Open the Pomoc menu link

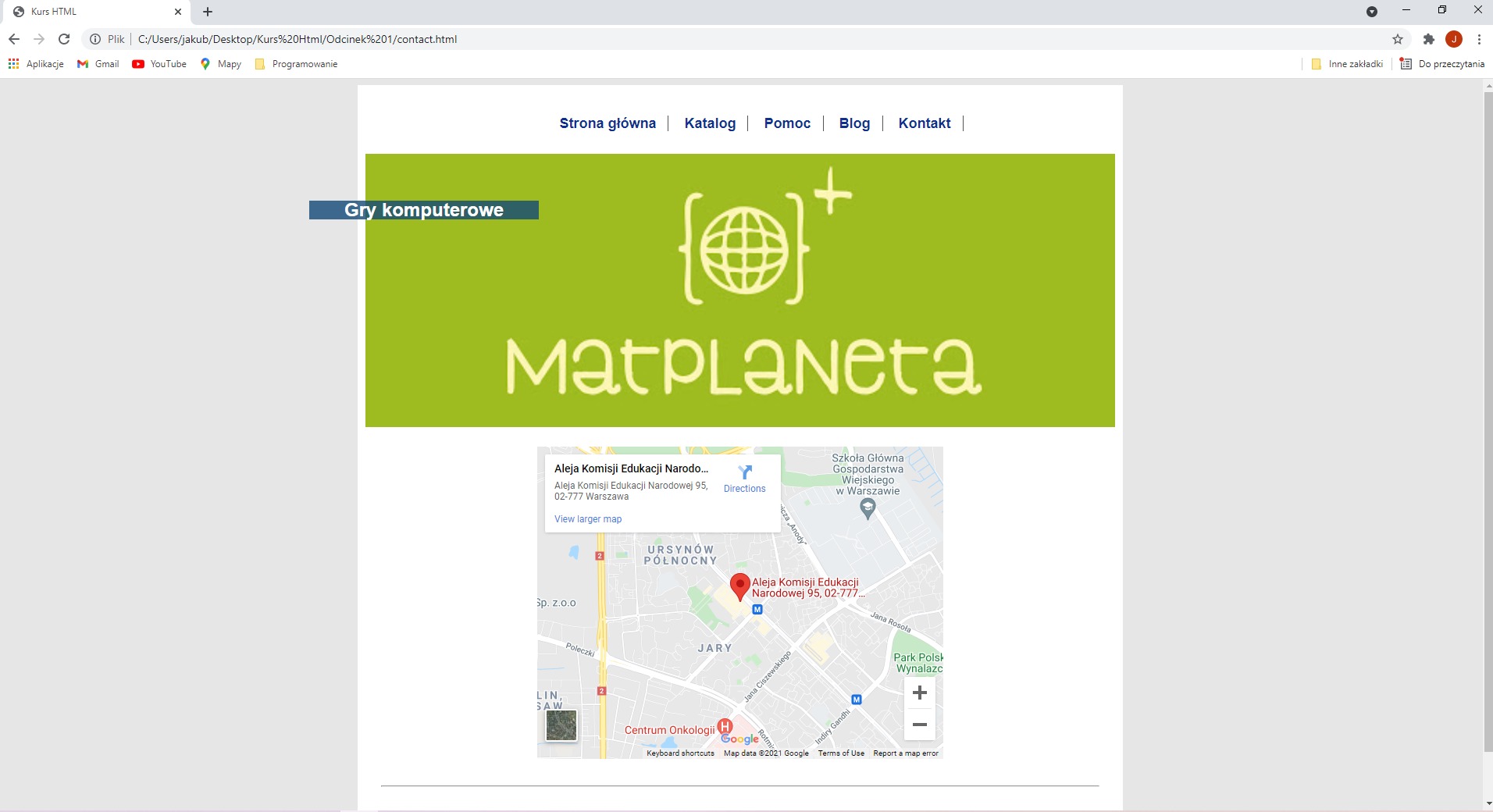(787, 123)
